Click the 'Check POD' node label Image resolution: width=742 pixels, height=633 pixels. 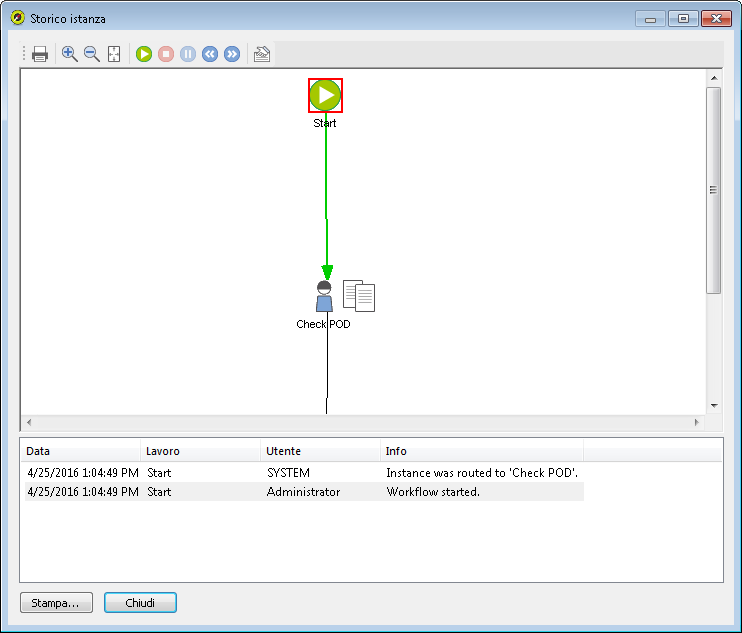tap(323, 324)
